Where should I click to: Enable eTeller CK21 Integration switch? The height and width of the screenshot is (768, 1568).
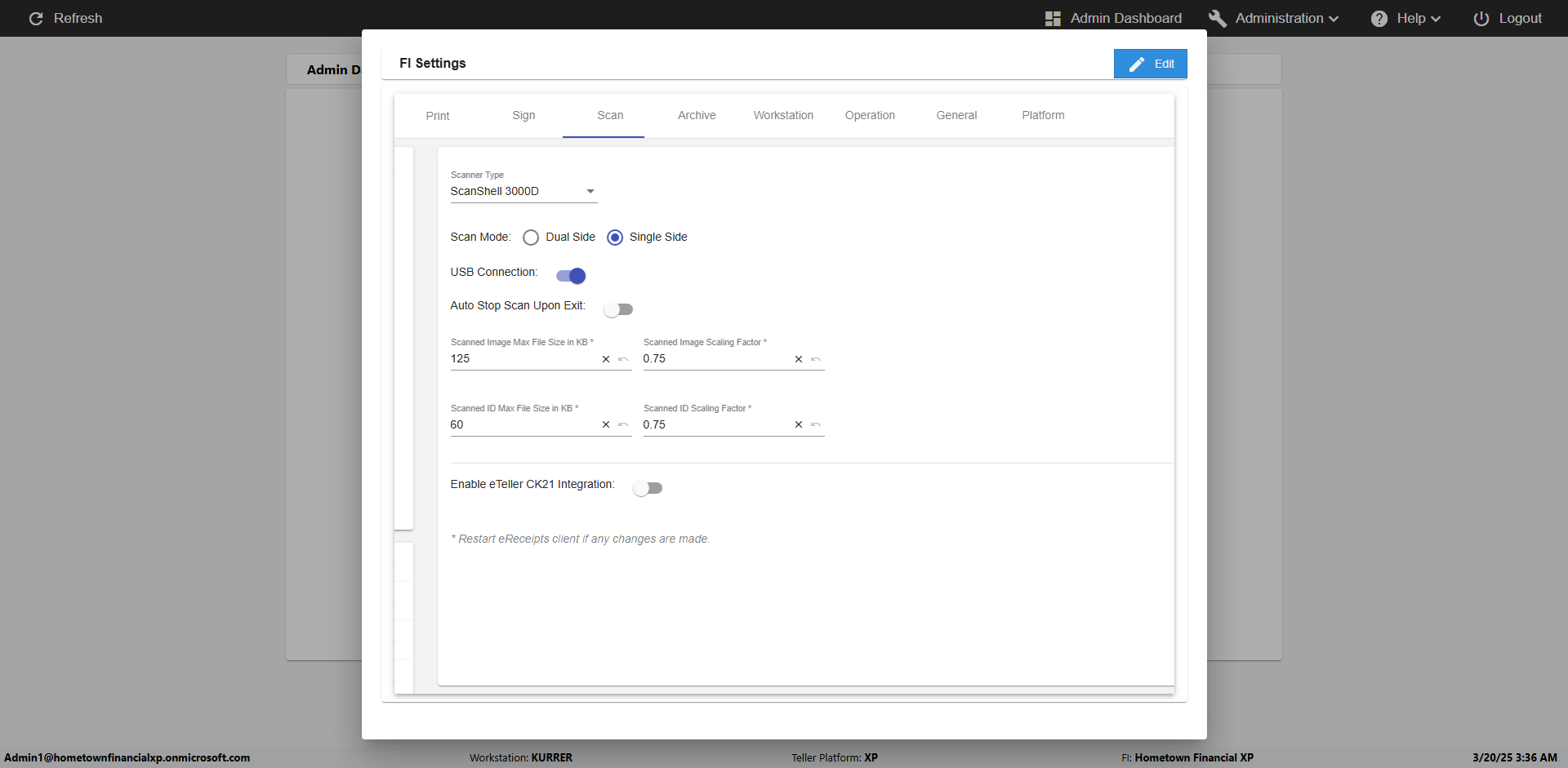[648, 488]
